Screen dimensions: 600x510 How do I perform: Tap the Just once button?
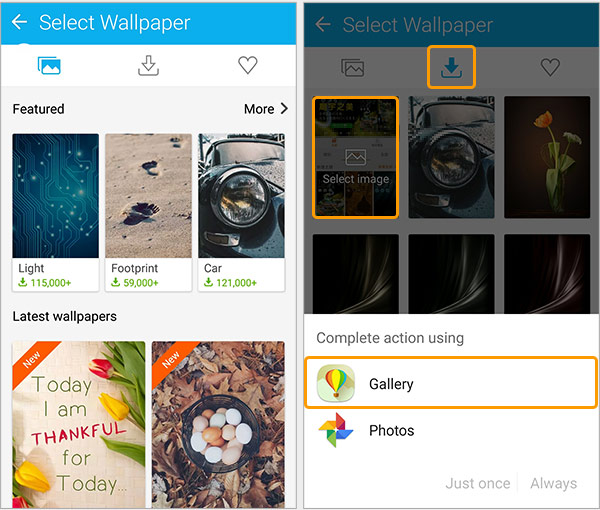478,483
